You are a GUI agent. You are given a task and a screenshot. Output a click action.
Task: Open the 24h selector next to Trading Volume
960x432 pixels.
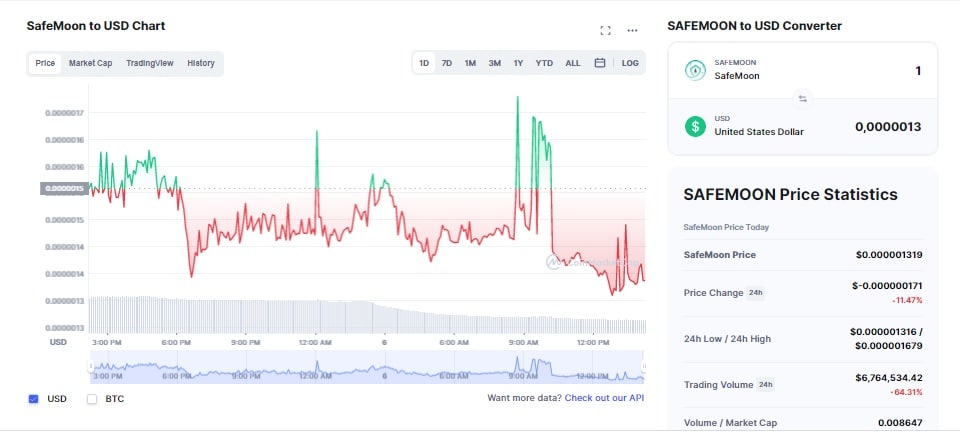tap(766, 385)
